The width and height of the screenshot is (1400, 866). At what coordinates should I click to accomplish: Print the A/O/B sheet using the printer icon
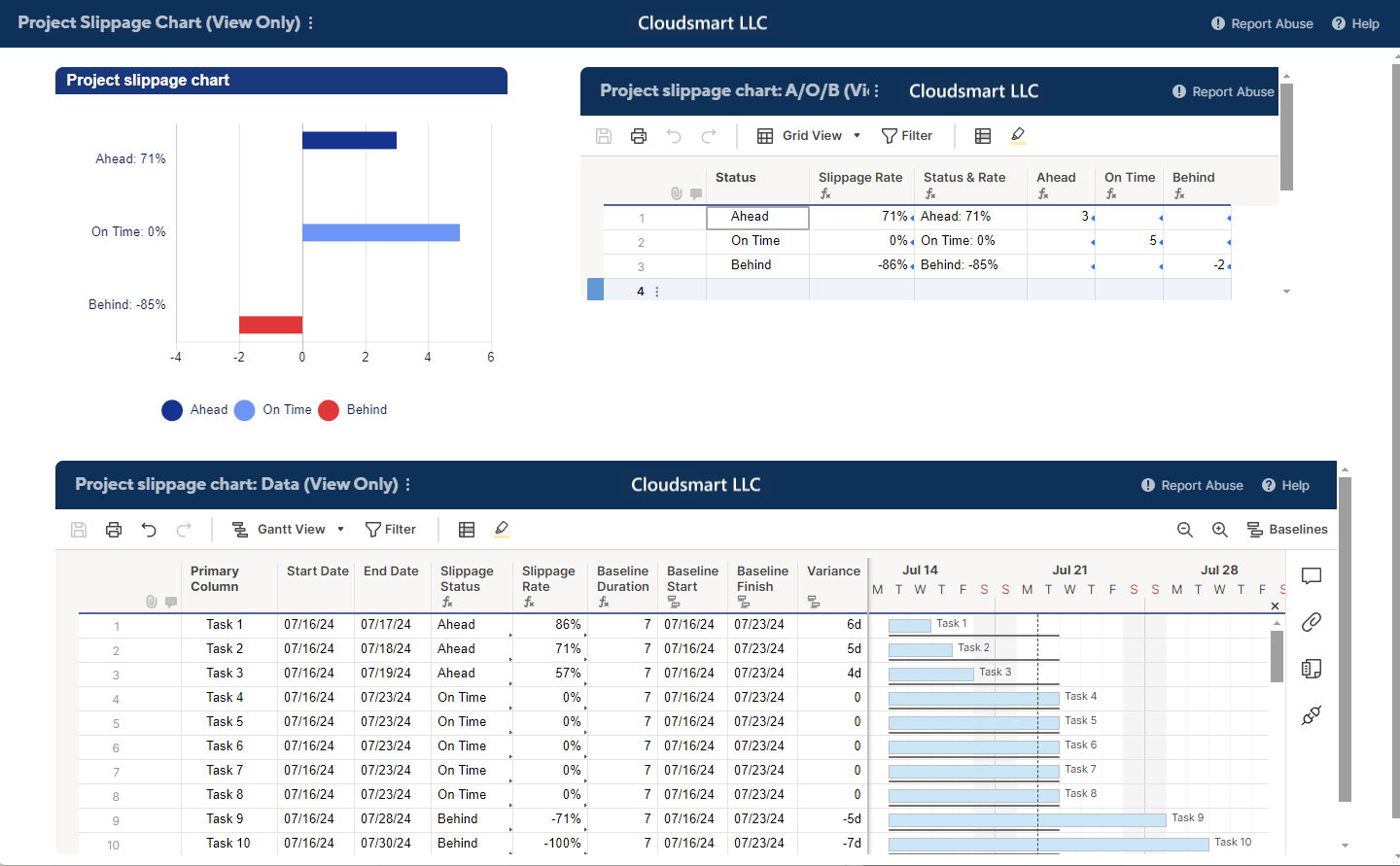(x=639, y=136)
